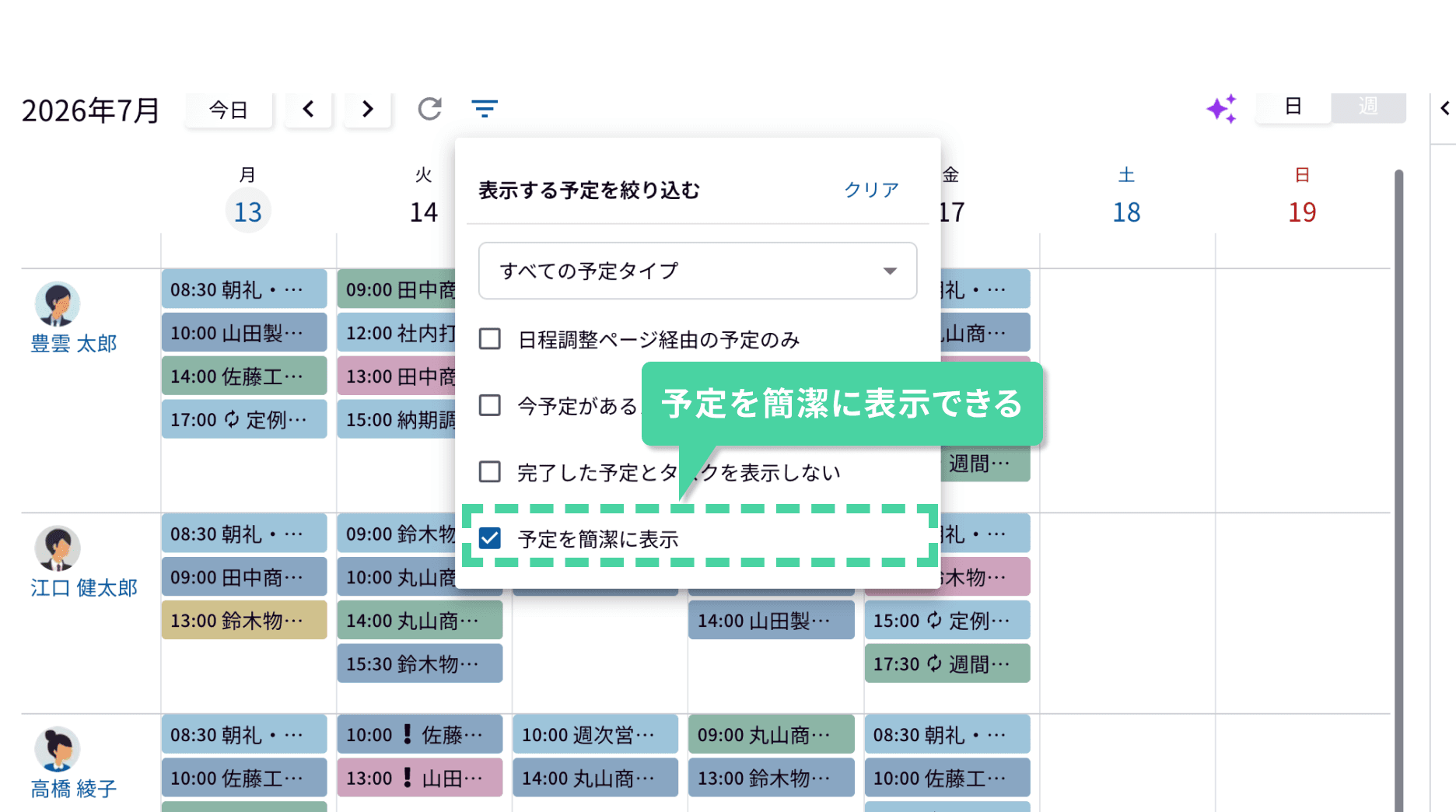1456x812 pixels.
Task: Check 完了した予定とタスクを表示しない checkbox
Action: 490,472
